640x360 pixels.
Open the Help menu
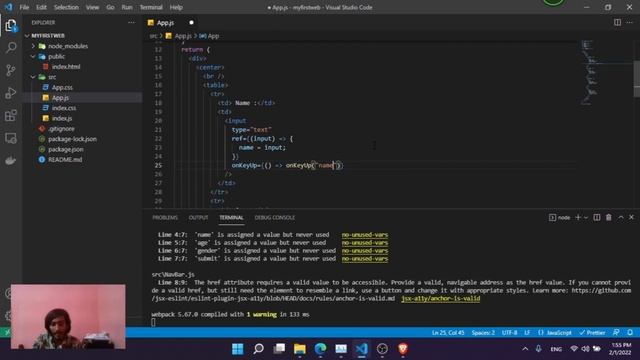(x=176, y=7)
